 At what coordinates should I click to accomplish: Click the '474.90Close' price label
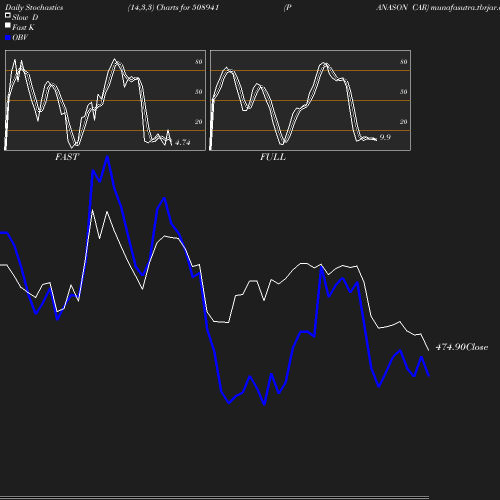(x=462, y=347)
